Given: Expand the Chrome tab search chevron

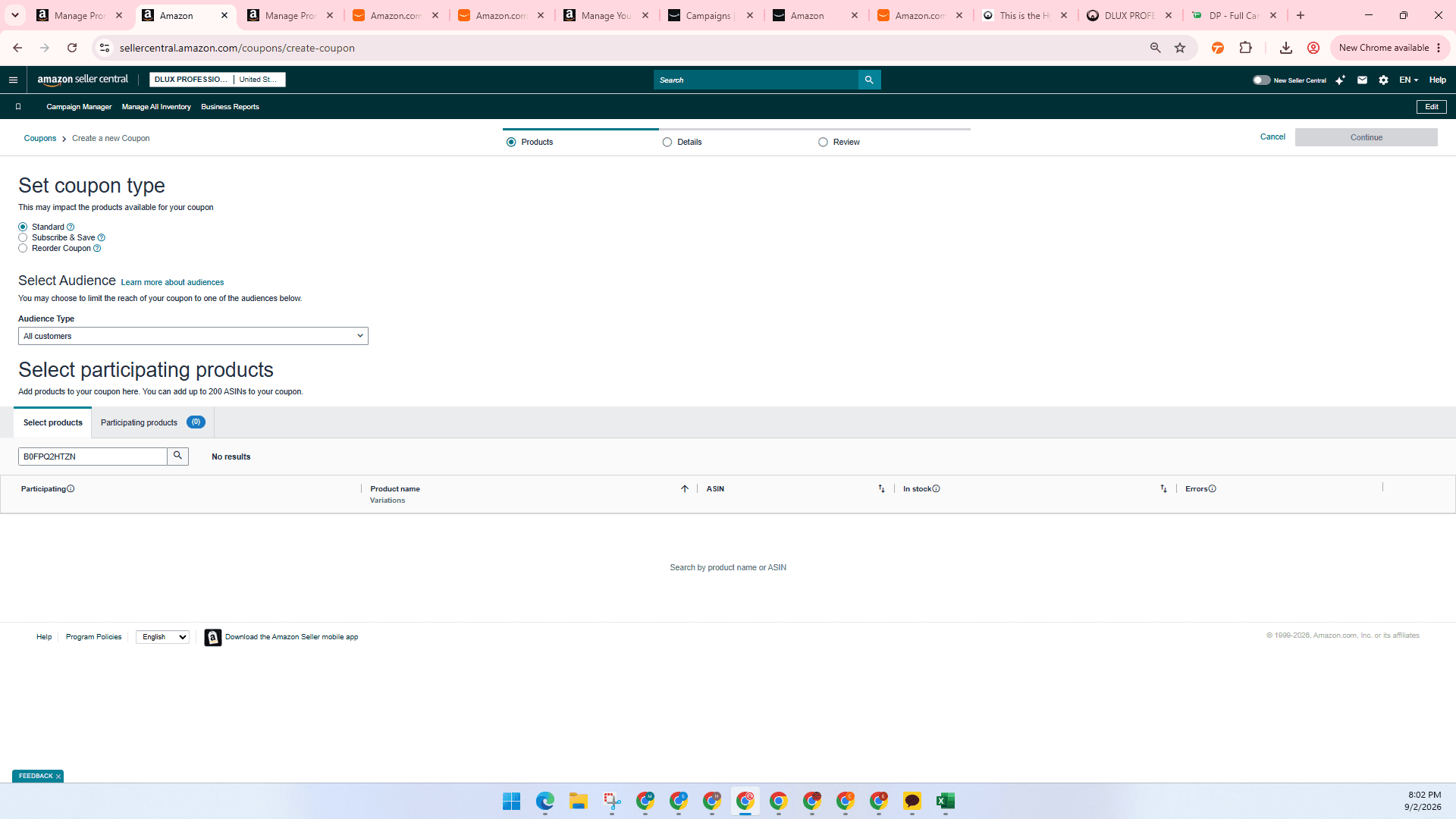Looking at the screenshot, I should click(14, 15).
